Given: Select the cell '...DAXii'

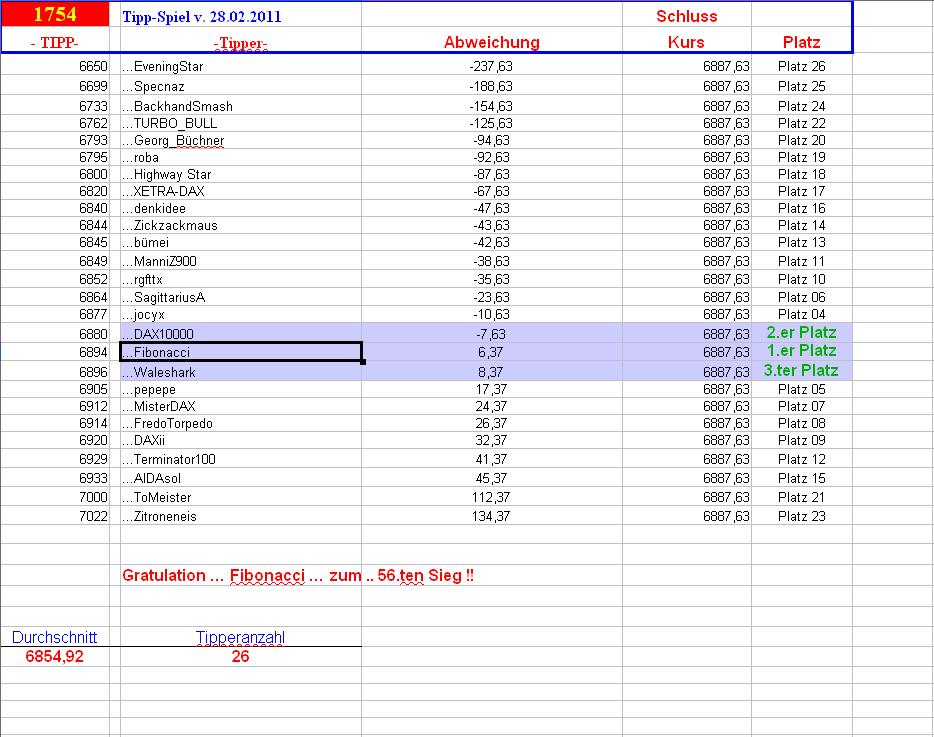Looking at the screenshot, I should tap(241, 440).
